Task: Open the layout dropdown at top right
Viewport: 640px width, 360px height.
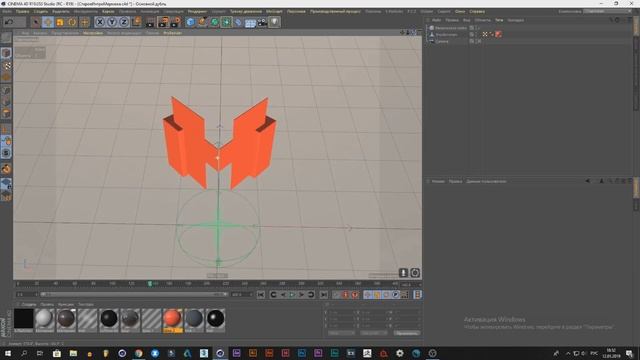Action: 608,11
